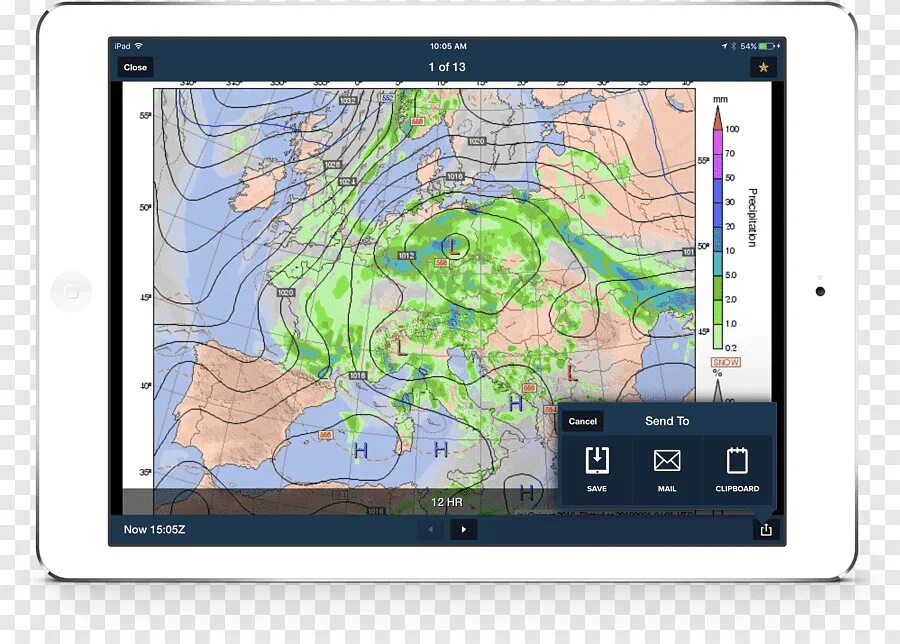Screen dimensions: 900x644
Task: Play the forecast animation forward
Action: click(464, 529)
